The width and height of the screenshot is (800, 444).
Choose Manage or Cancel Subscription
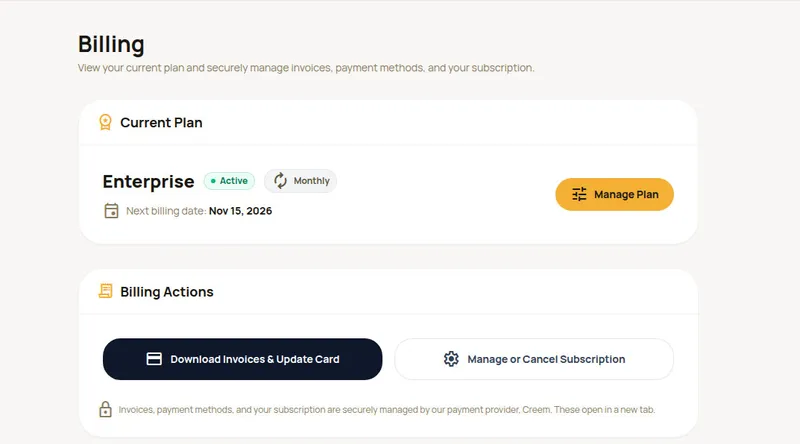(534, 359)
